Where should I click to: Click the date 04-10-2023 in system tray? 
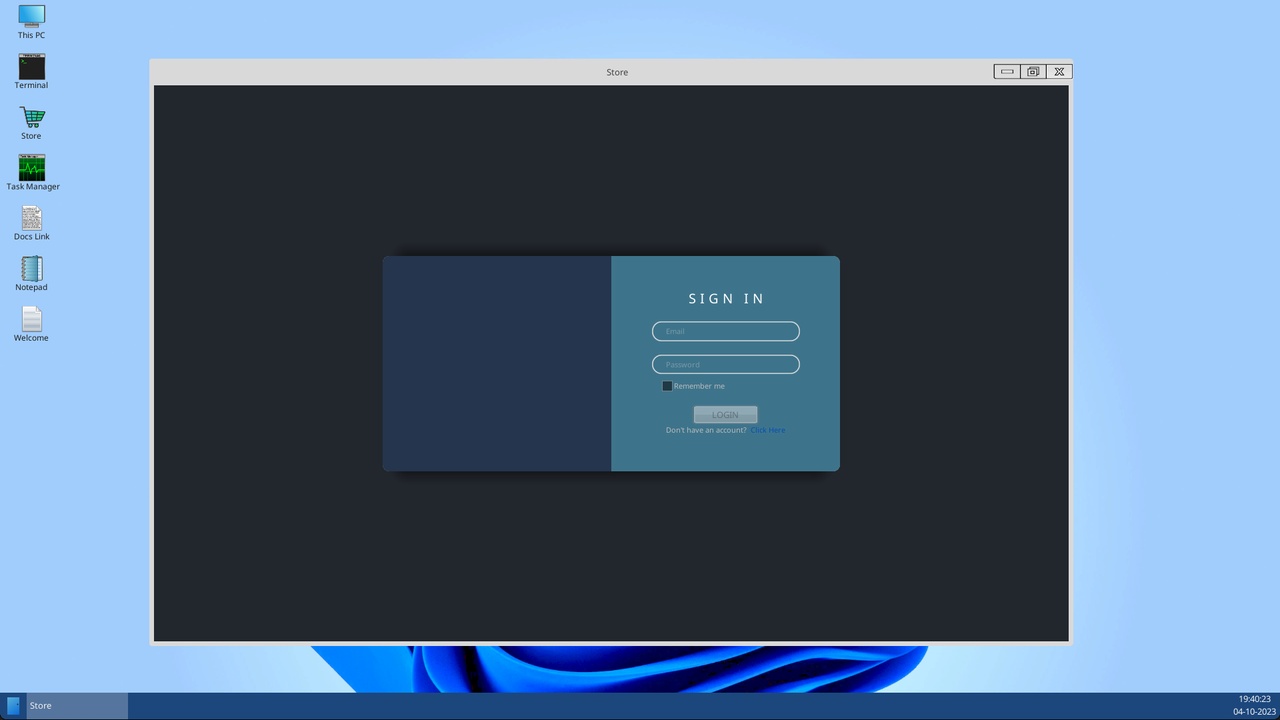[1253, 711]
